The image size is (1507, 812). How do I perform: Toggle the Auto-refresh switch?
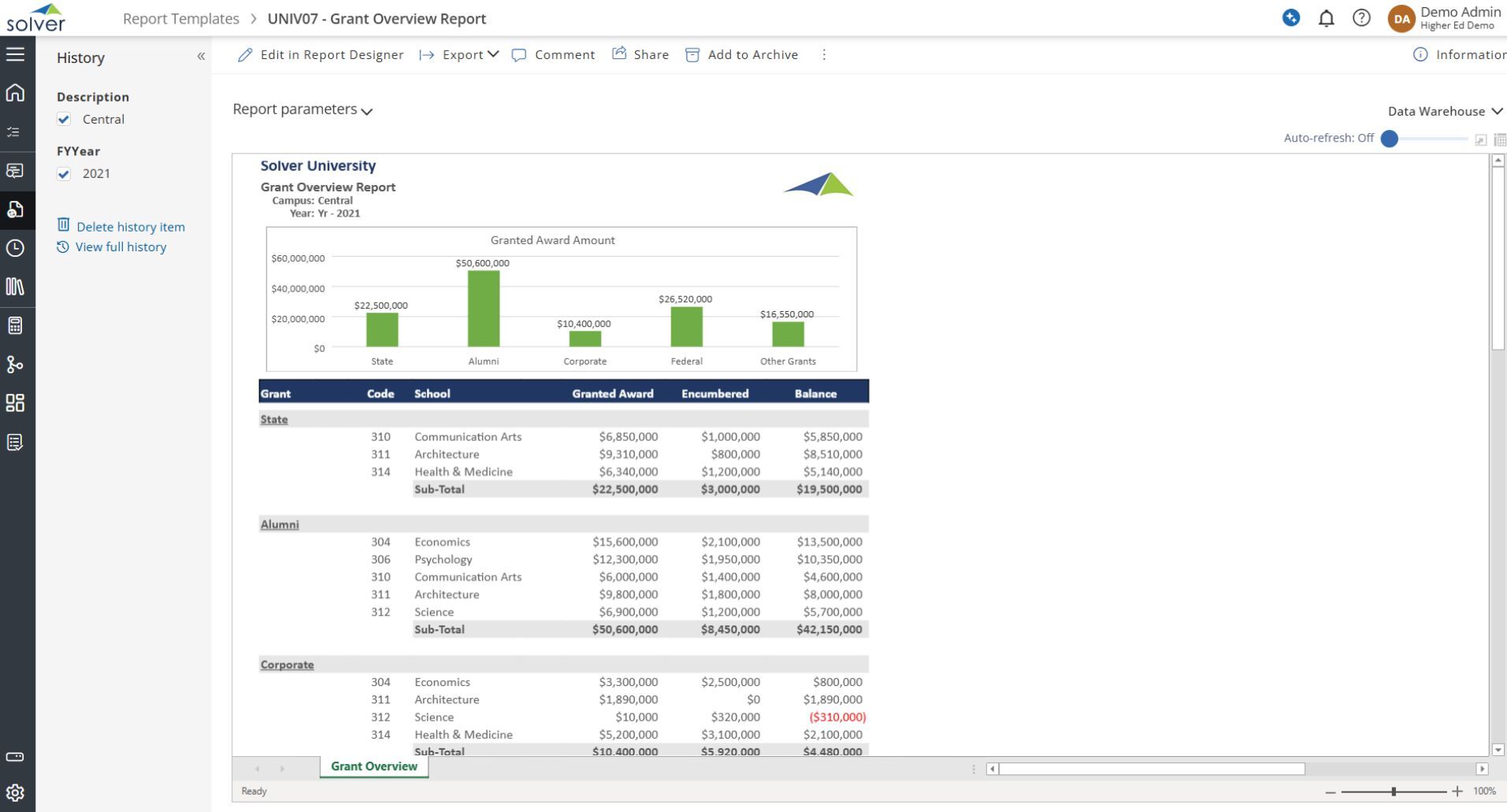[x=1390, y=139]
